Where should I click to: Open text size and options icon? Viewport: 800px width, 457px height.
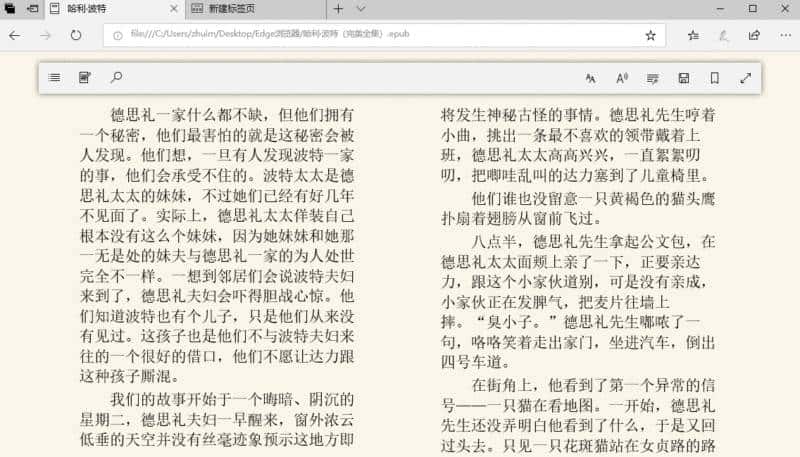click(591, 78)
